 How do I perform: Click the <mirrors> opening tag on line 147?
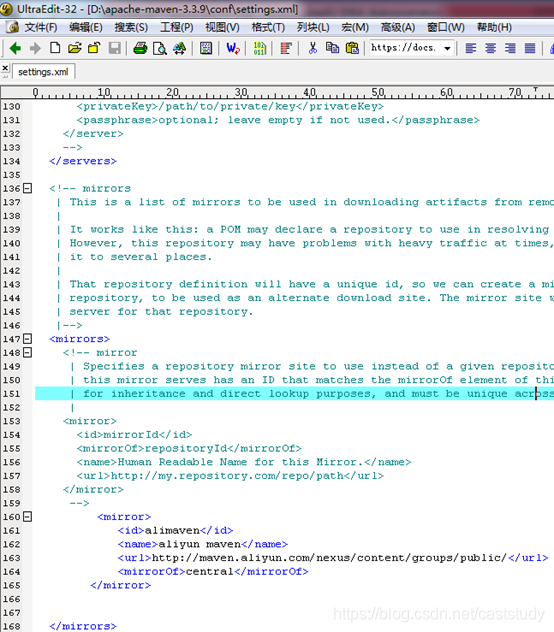coord(79,339)
